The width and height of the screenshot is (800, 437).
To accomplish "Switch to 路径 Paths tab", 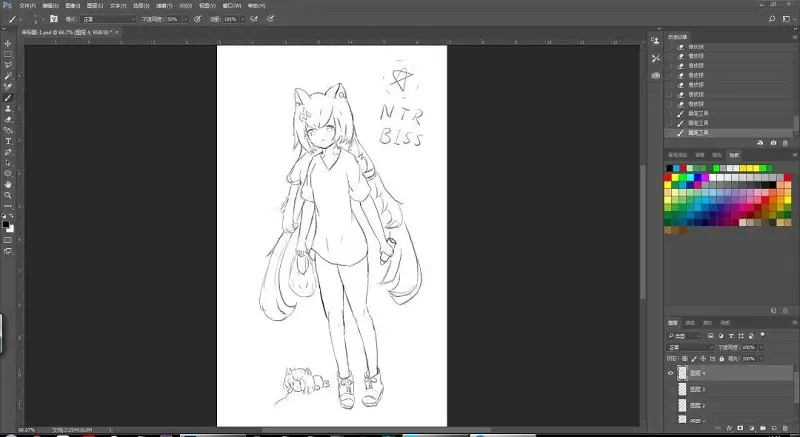I will pyautogui.click(x=708, y=323).
